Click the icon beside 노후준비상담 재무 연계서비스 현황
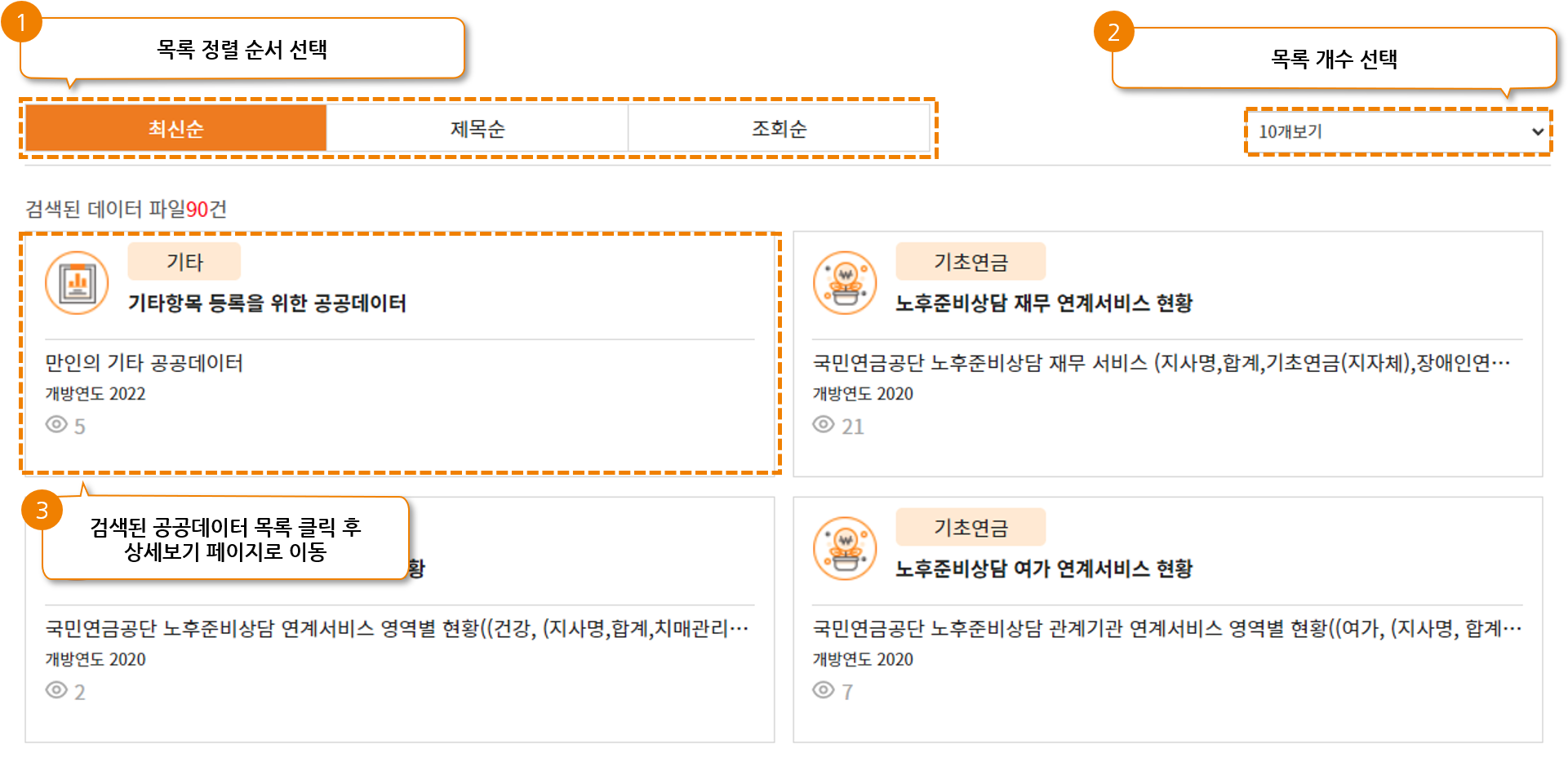The height and width of the screenshot is (757, 1568). point(845,282)
